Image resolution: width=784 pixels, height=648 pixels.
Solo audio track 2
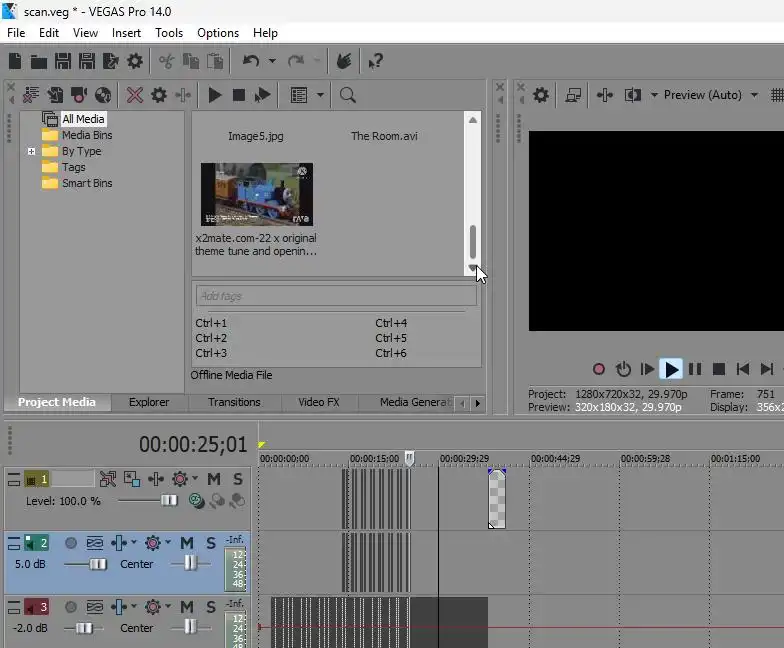click(x=211, y=543)
